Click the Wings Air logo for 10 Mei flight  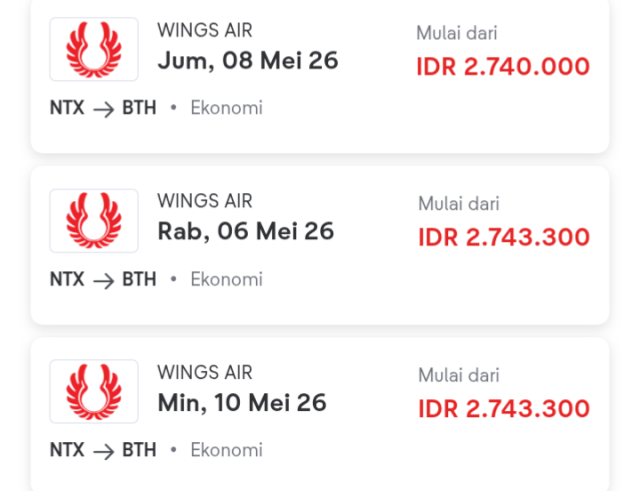pos(94,391)
